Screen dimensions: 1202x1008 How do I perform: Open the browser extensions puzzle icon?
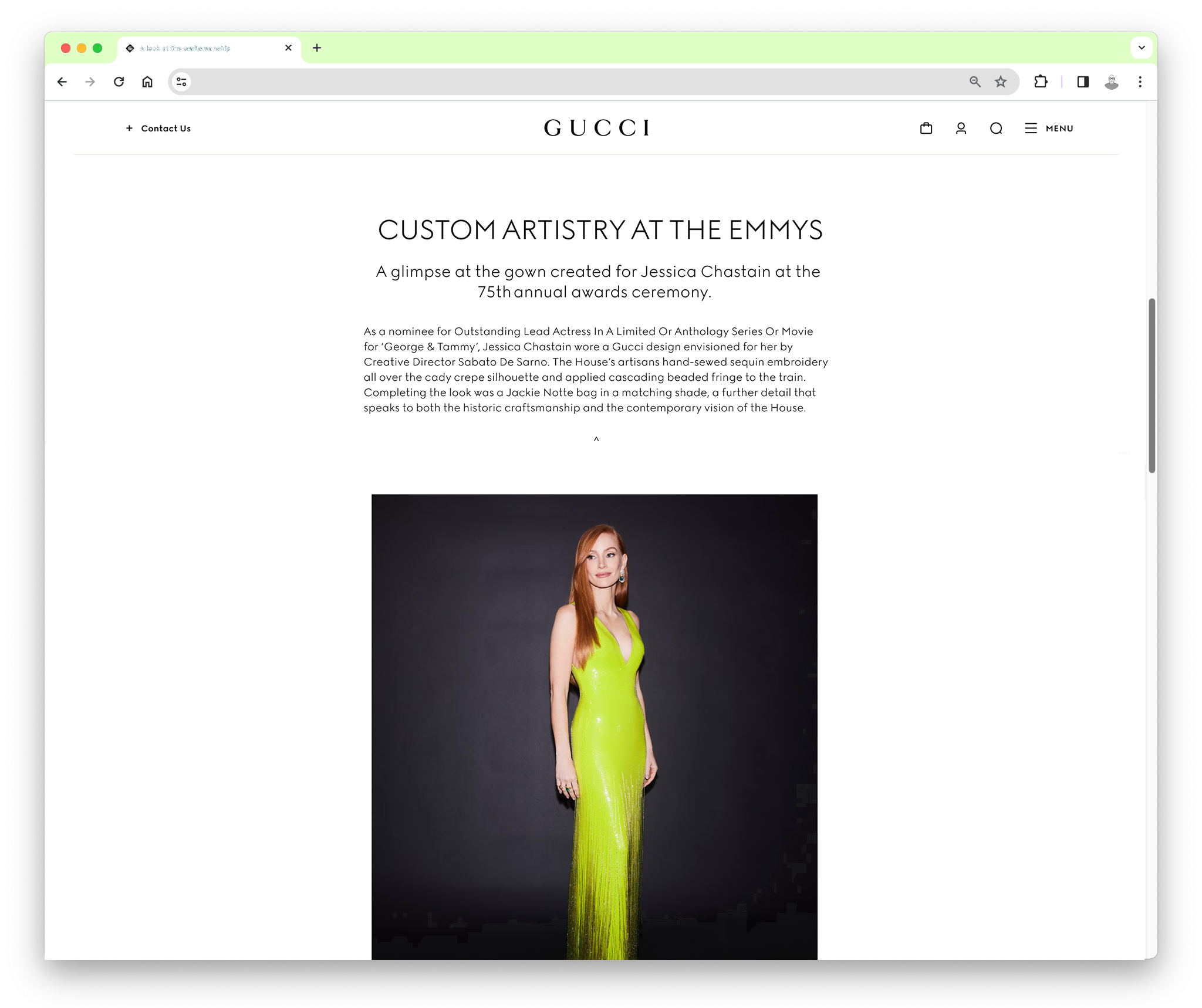coord(1041,82)
